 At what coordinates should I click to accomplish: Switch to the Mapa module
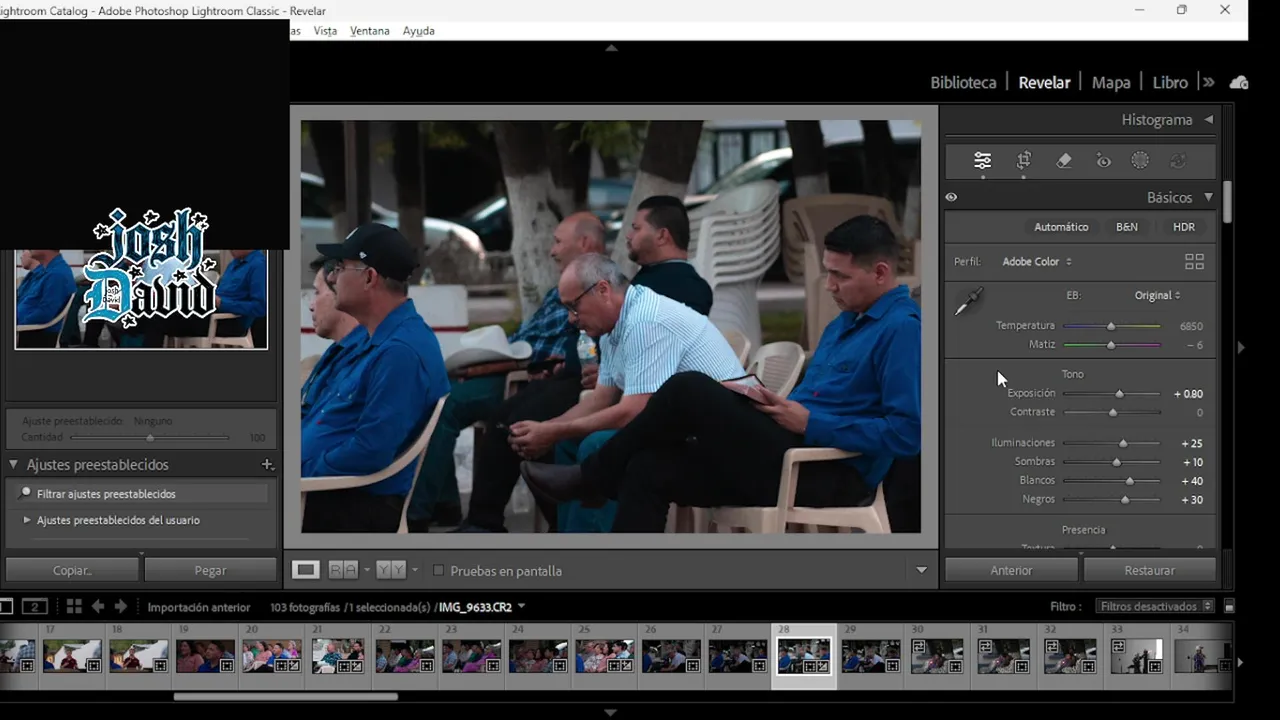pos(1111,82)
